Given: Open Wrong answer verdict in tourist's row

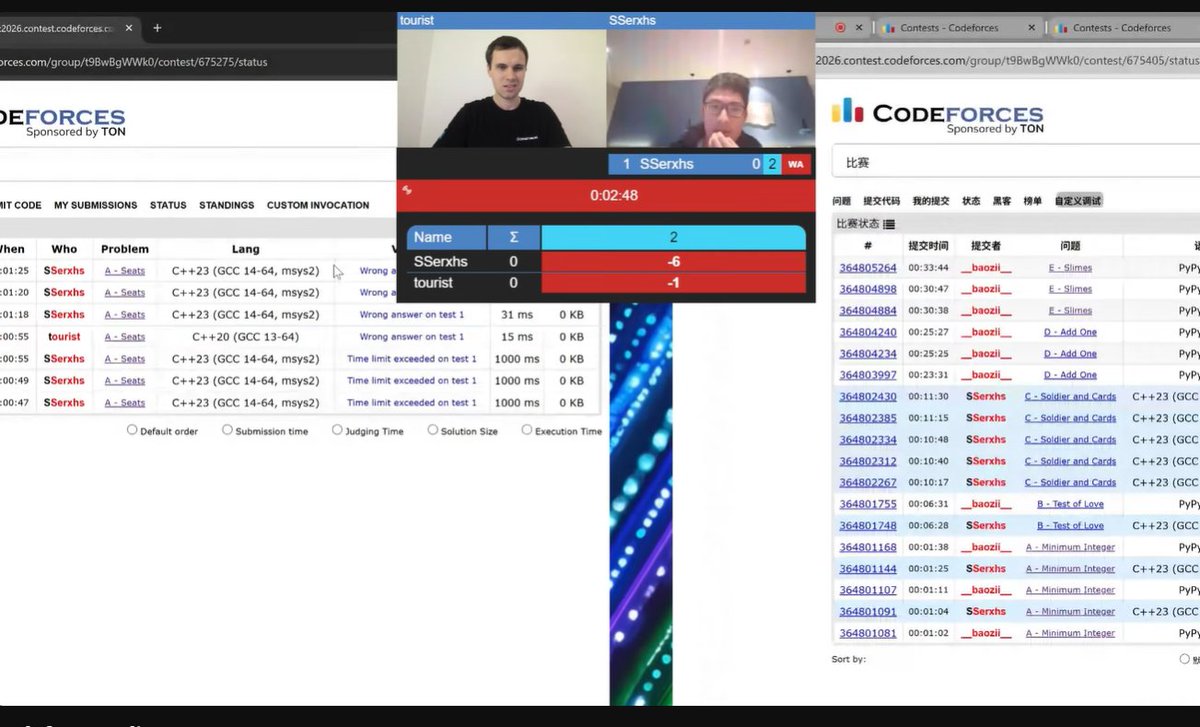Looking at the screenshot, I should 412,337.
